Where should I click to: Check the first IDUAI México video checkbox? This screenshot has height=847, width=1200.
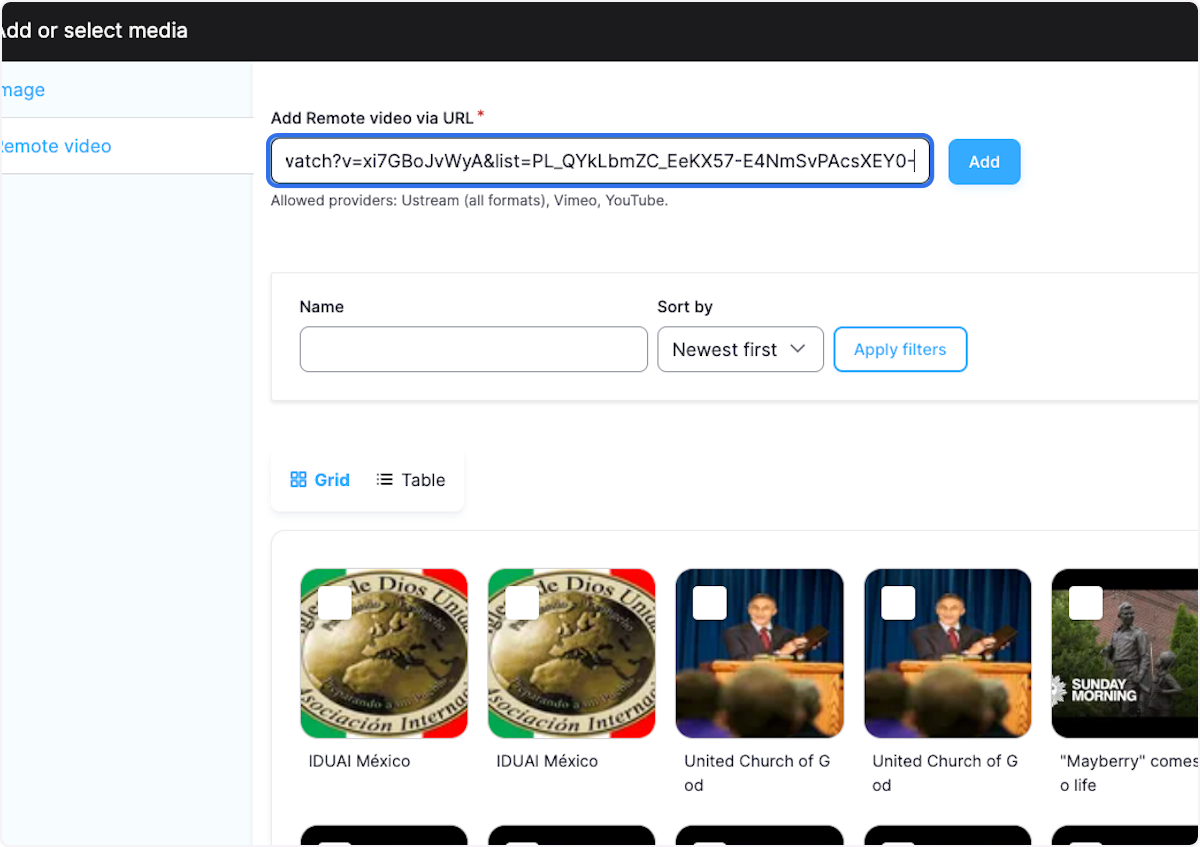(x=334, y=602)
